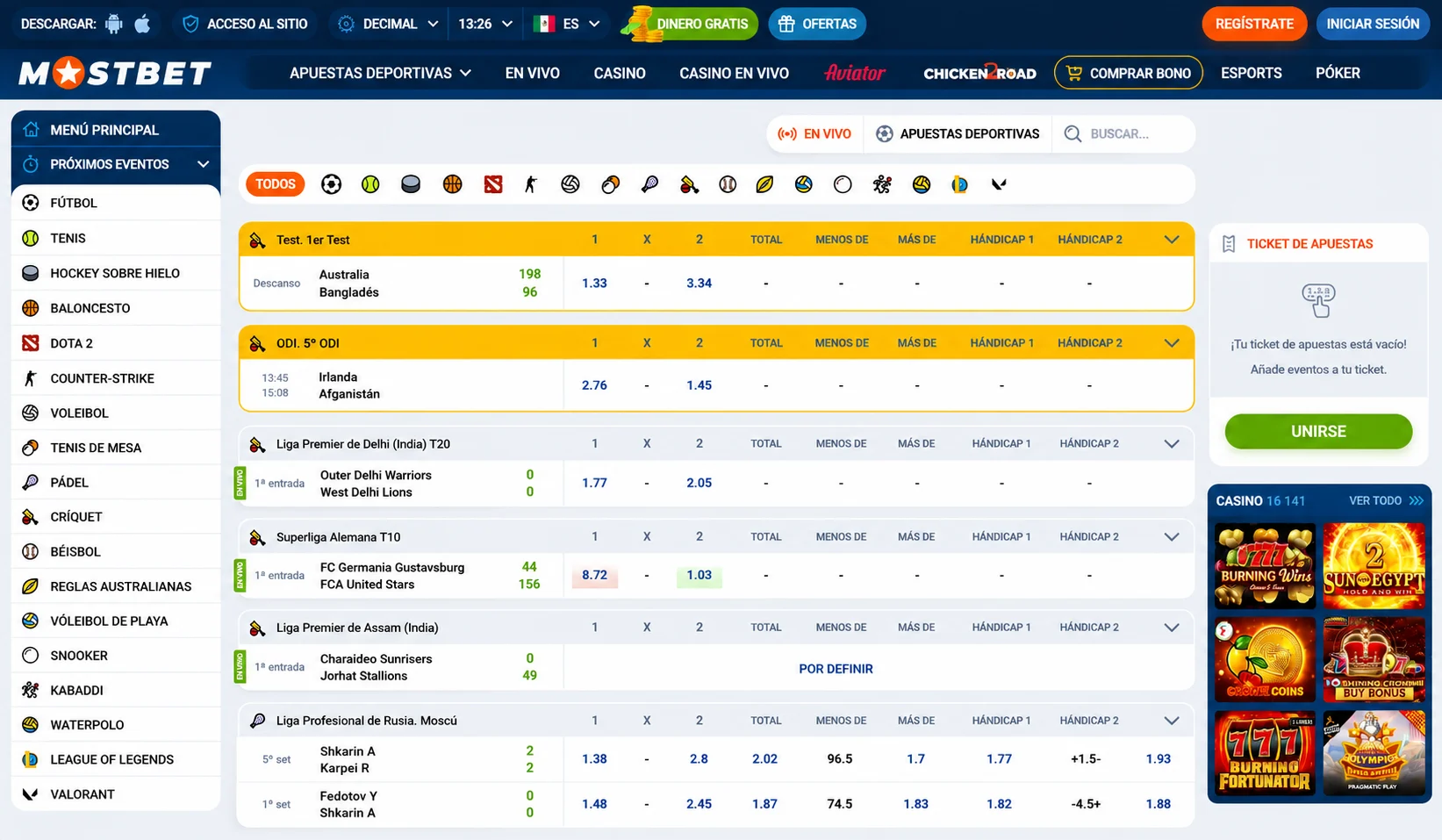Viewport: 1442px width, 840px height.
Task: Click the green UNIRSE button
Action: coord(1318,431)
